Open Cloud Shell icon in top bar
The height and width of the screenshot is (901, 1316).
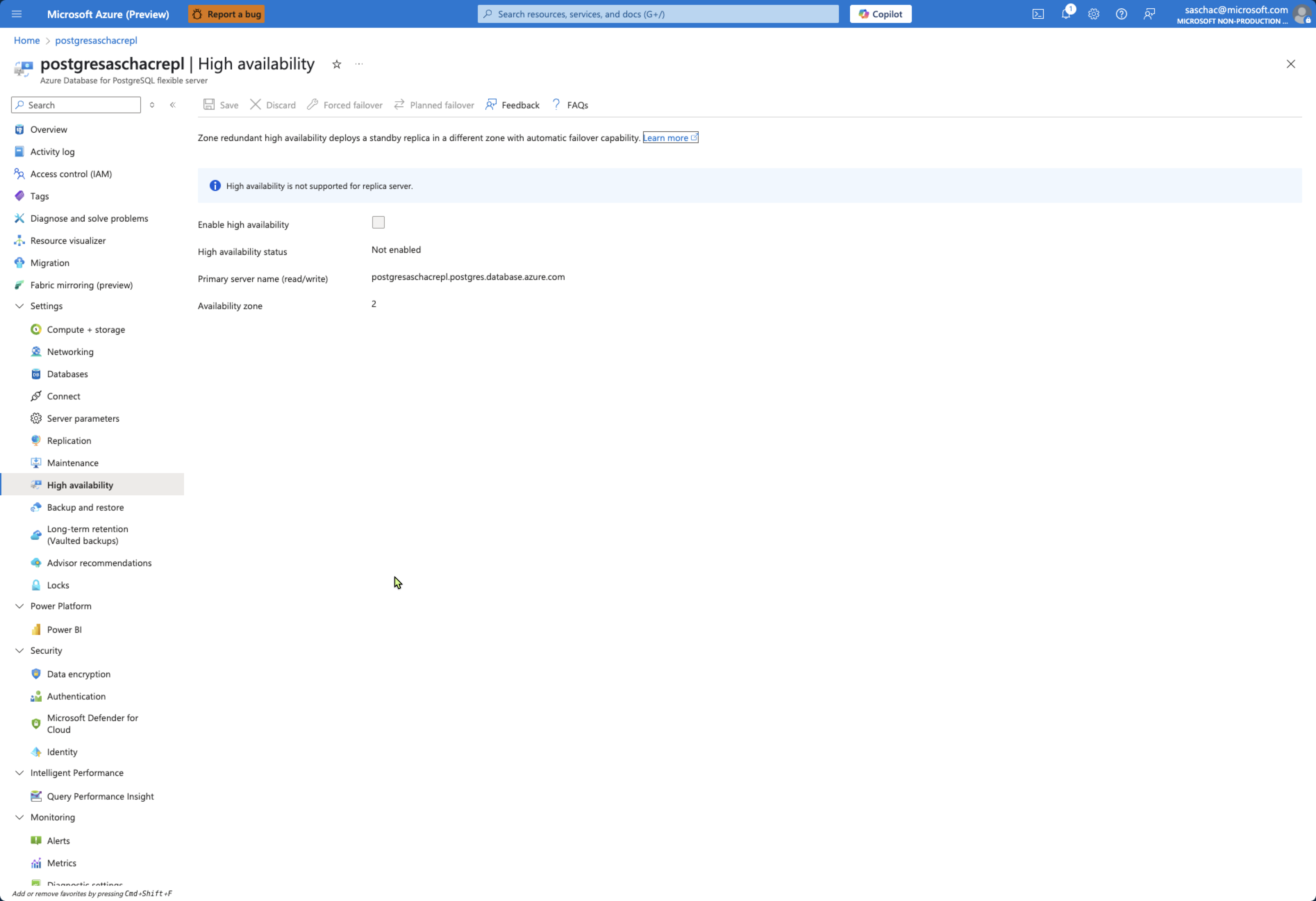pos(1038,14)
